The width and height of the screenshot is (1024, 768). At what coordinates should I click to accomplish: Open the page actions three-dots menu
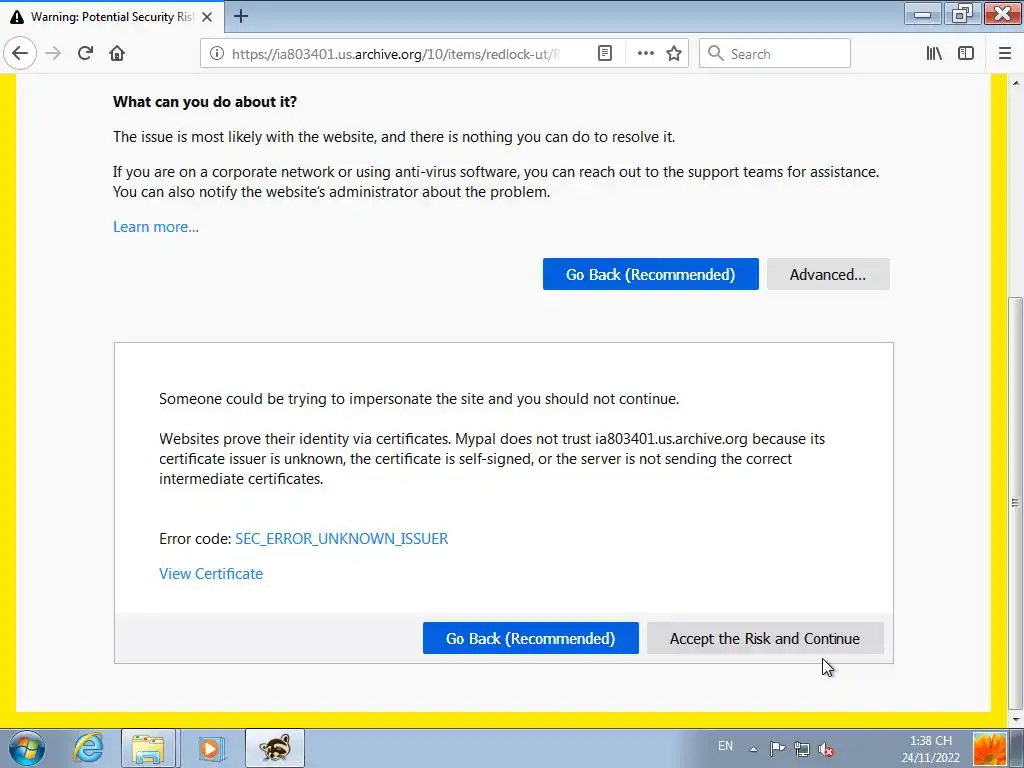click(645, 54)
